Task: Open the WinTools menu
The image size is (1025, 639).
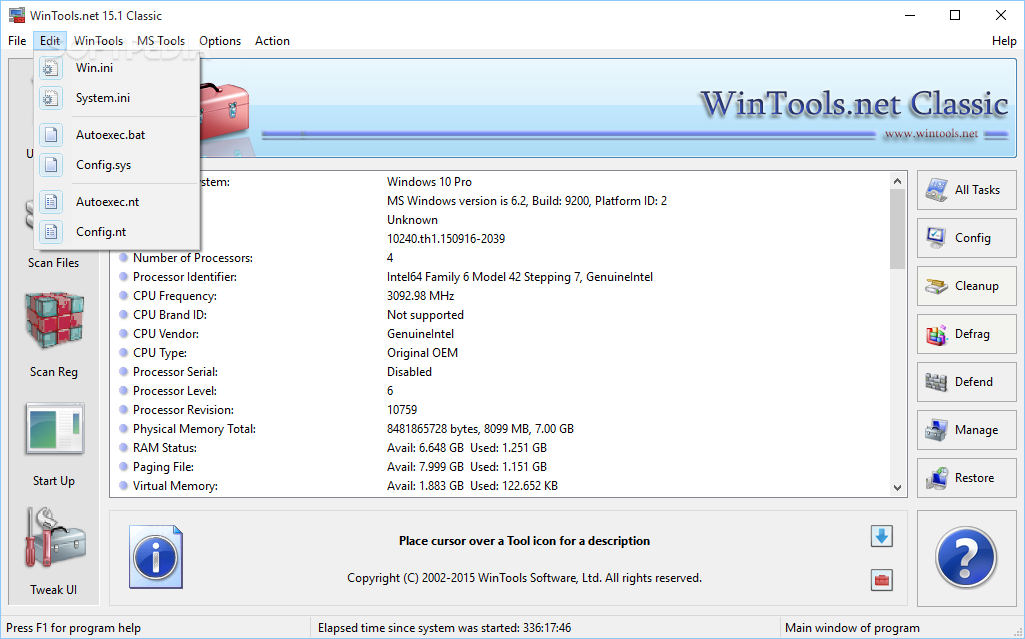Action: coord(98,41)
